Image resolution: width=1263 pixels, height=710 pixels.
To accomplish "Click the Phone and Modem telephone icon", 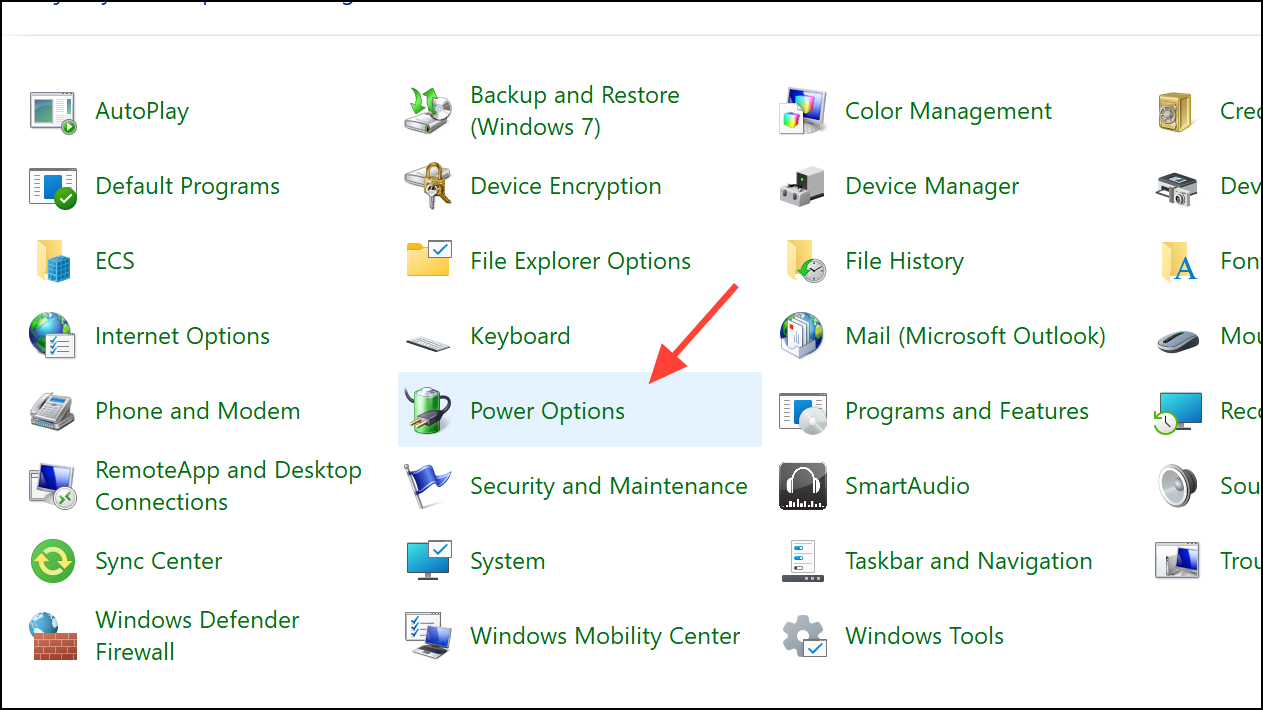I will tap(52, 410).
